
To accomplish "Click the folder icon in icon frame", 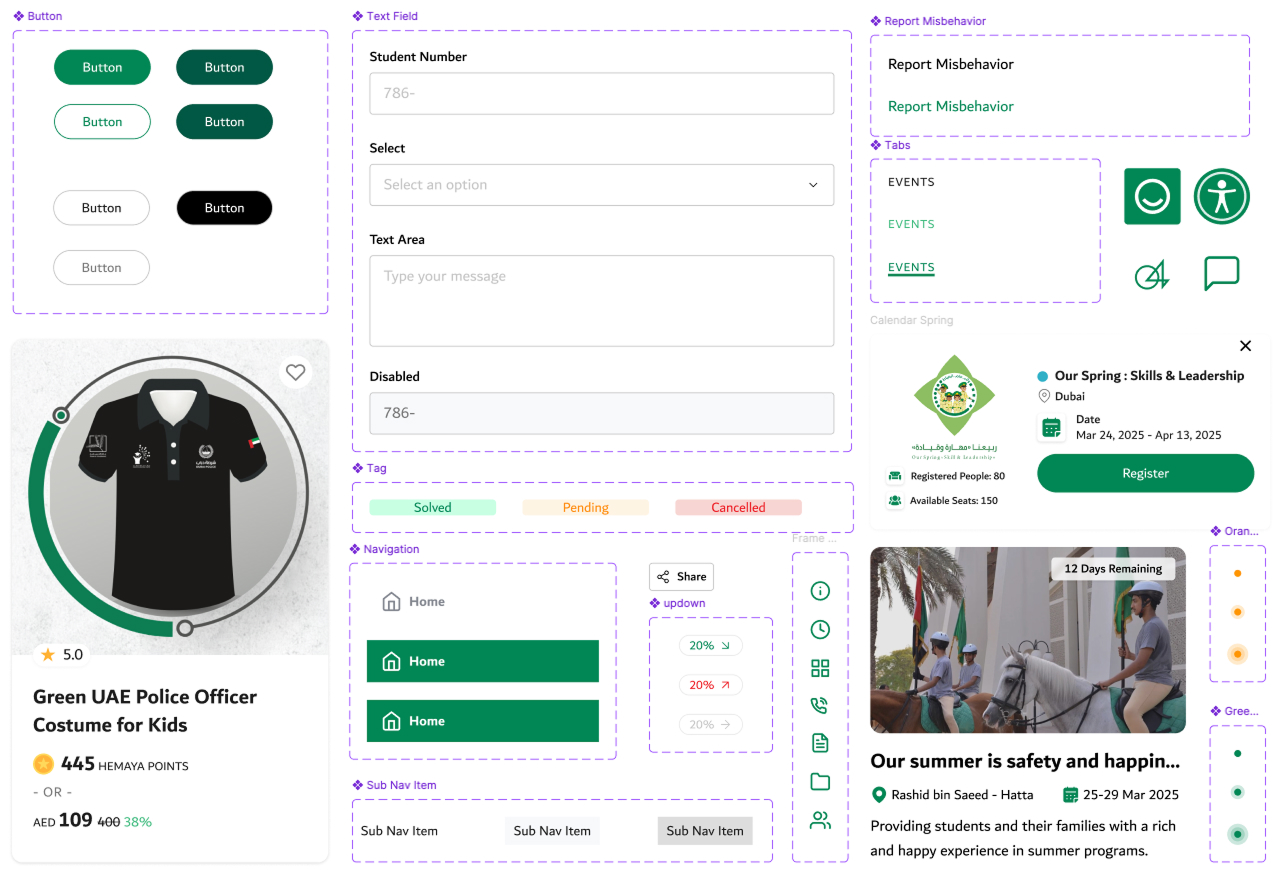I will (820, 782).
